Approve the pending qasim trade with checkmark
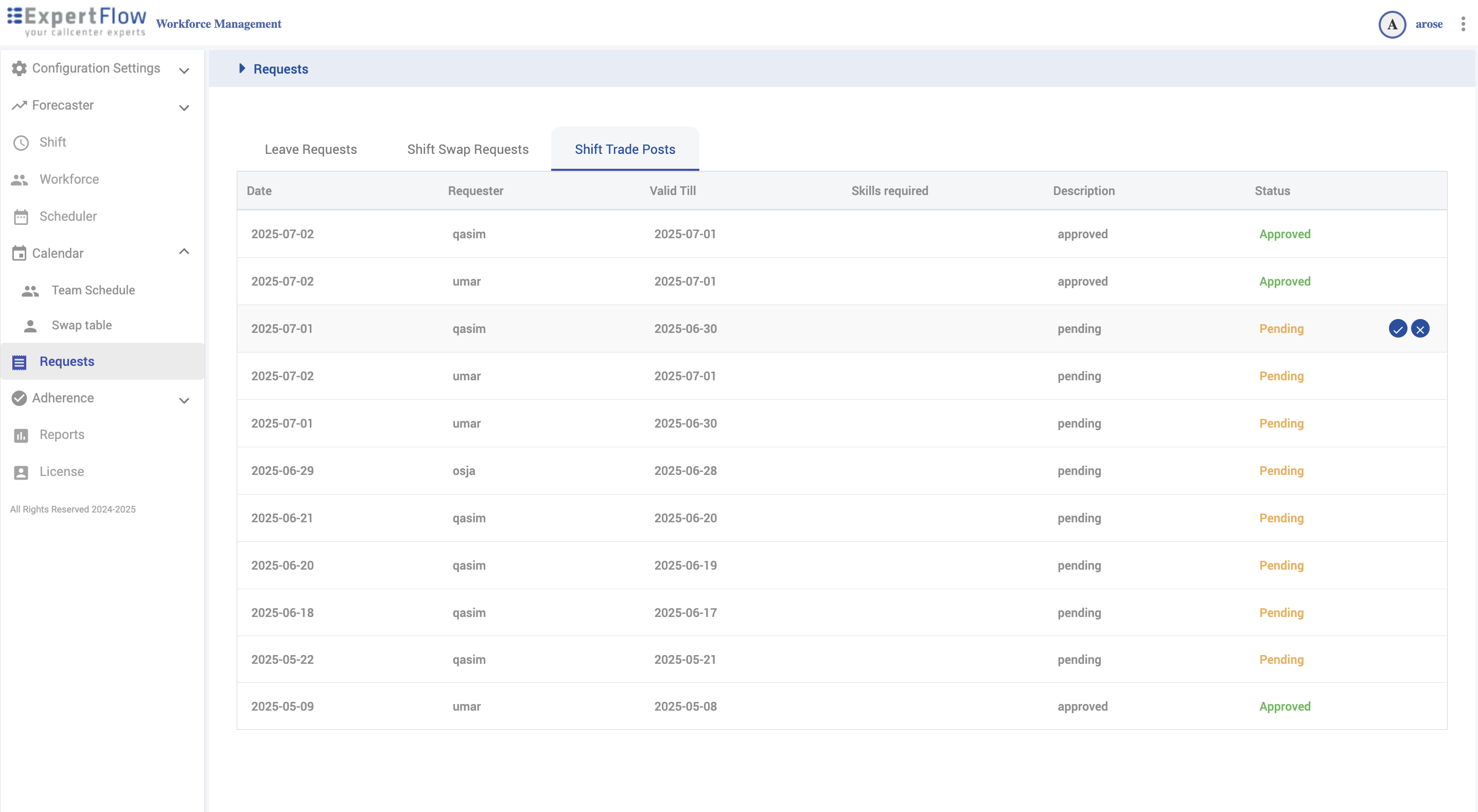The image size is (1478, 812). point(1398,329)
